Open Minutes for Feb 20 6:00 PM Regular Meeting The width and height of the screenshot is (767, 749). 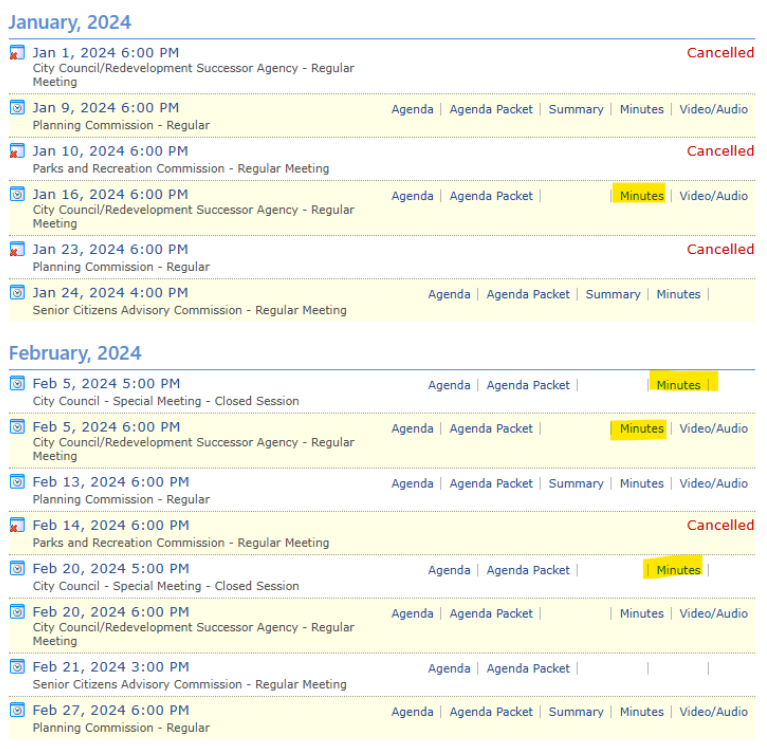[x=642, y=613]
